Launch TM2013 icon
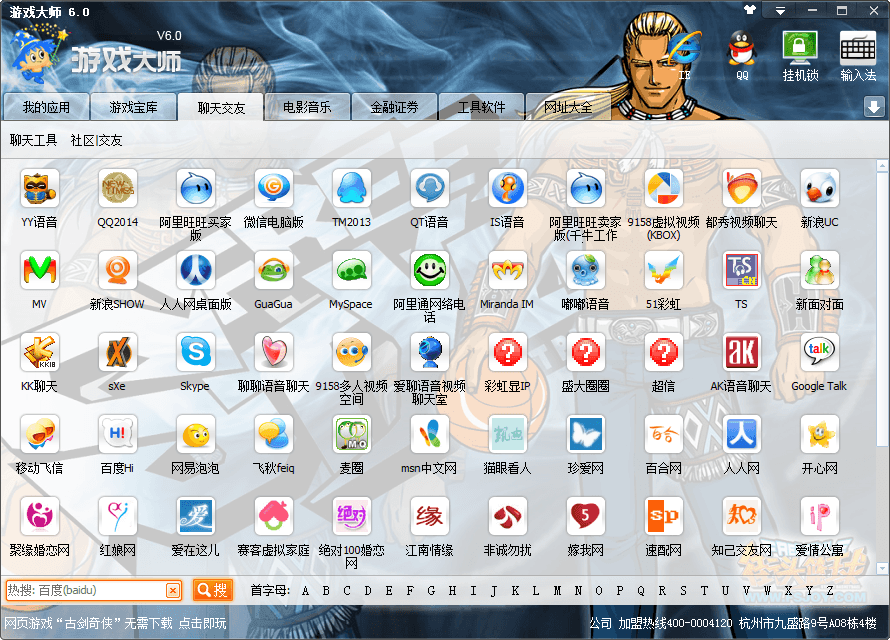 (x=351, y=188)
